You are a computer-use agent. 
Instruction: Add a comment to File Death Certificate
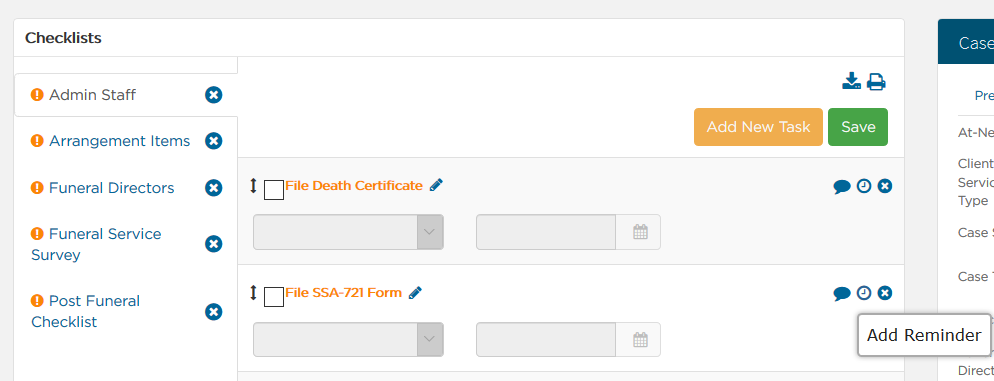(x=842, y=186)
